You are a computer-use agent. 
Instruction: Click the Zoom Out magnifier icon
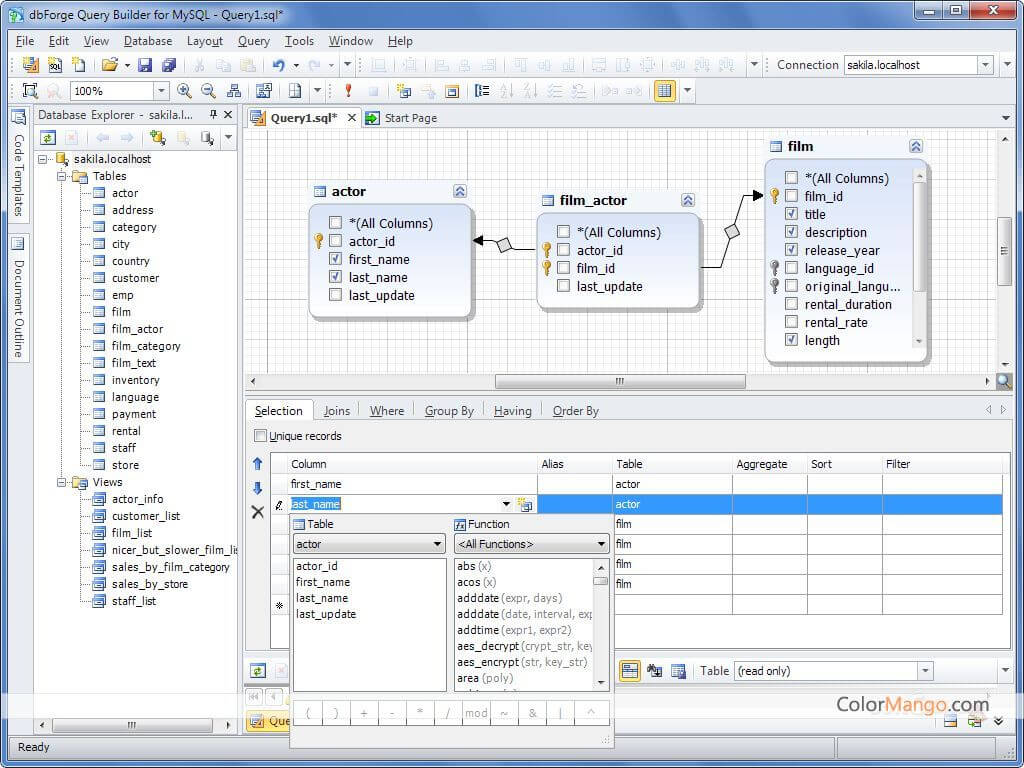tap(208, 91)
